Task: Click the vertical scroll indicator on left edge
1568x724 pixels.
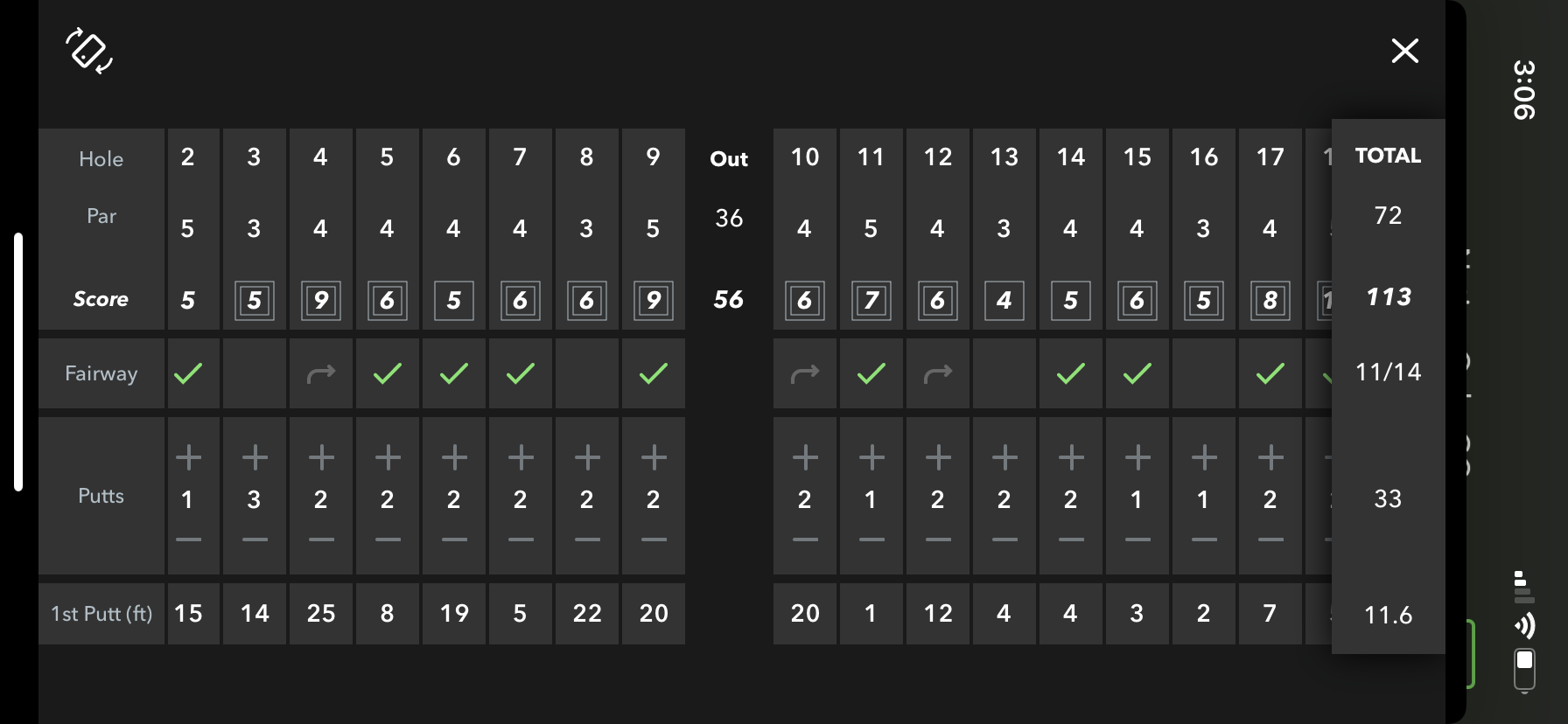Action: point(18,362)
